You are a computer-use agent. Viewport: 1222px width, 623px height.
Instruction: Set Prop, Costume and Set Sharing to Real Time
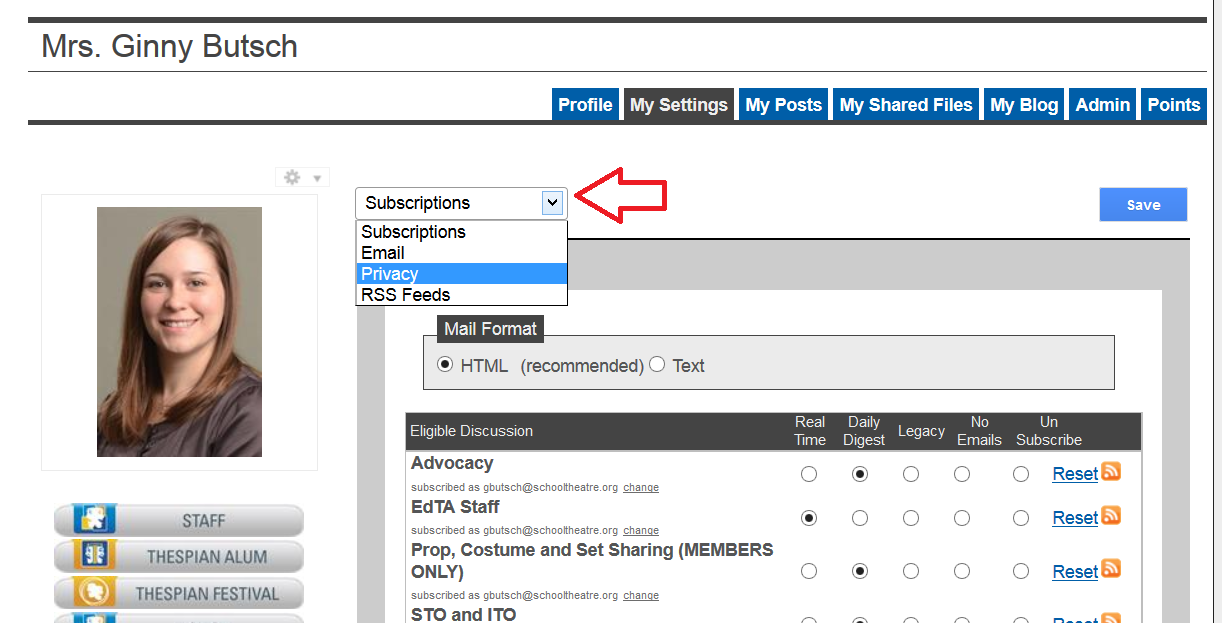pyautogui.click(x=809, y=571)
